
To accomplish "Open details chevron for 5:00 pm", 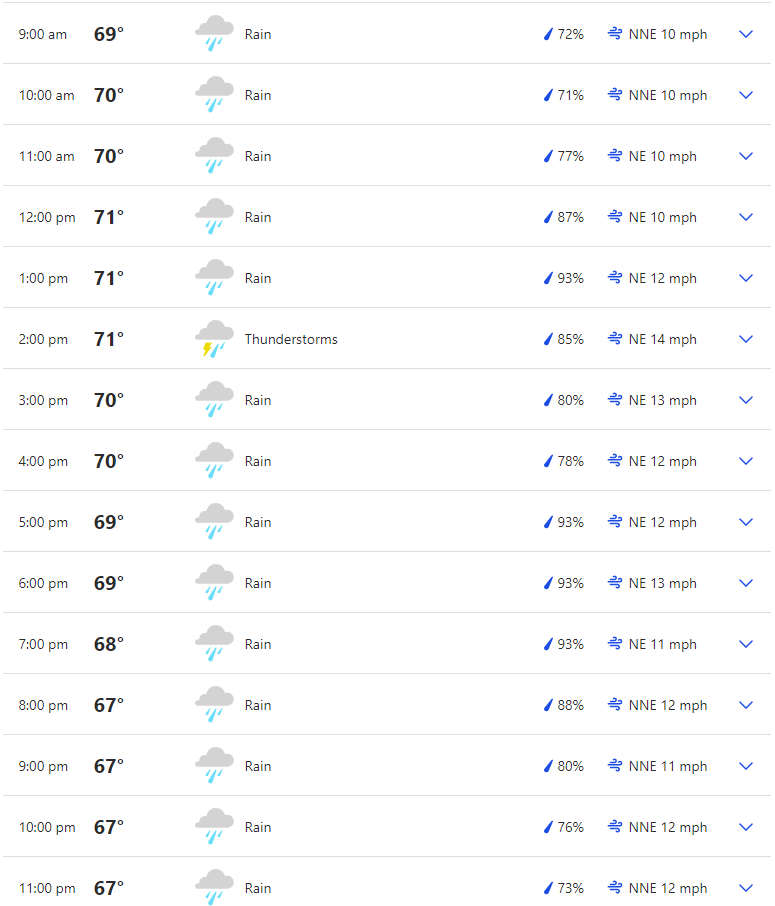I will [x=746, y=522].
